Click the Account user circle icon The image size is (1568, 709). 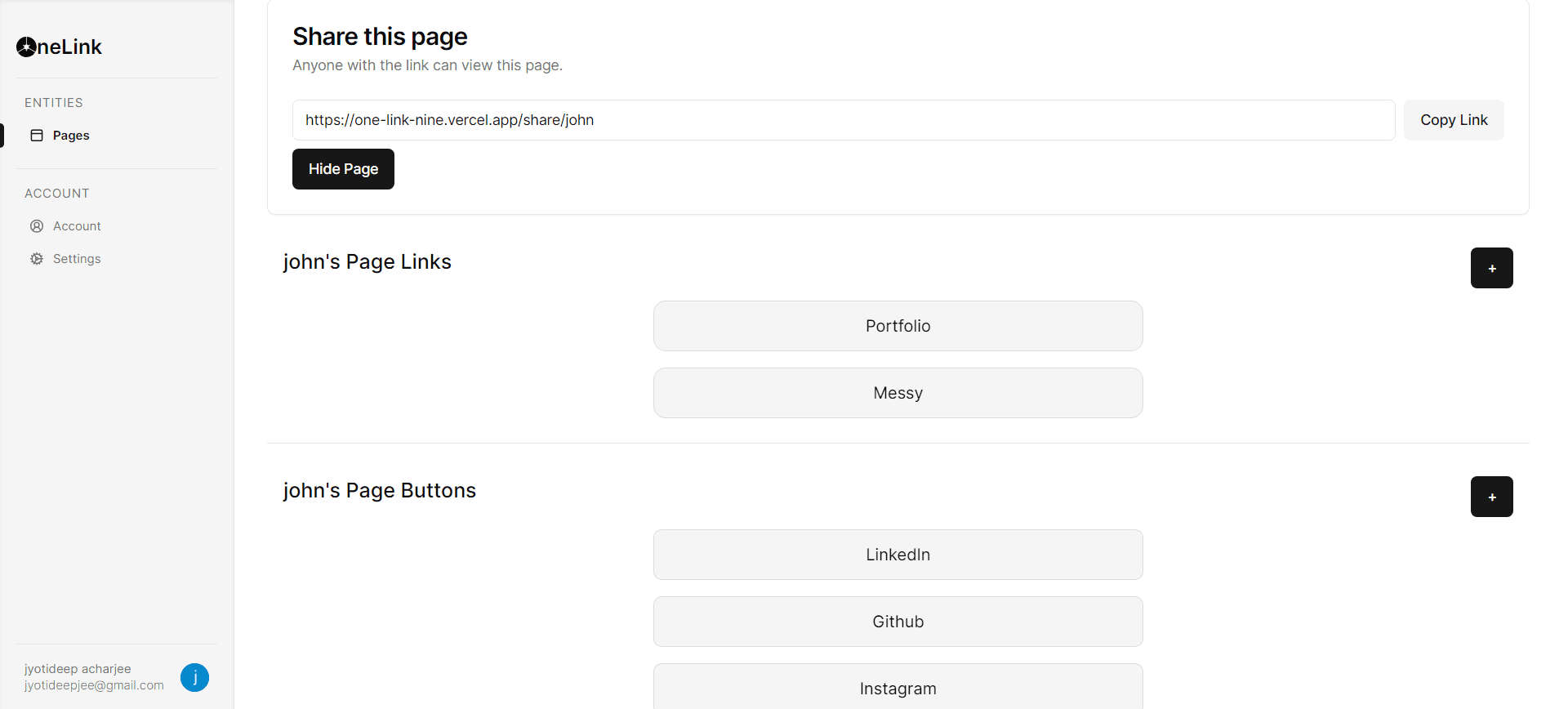pos(37,226)
